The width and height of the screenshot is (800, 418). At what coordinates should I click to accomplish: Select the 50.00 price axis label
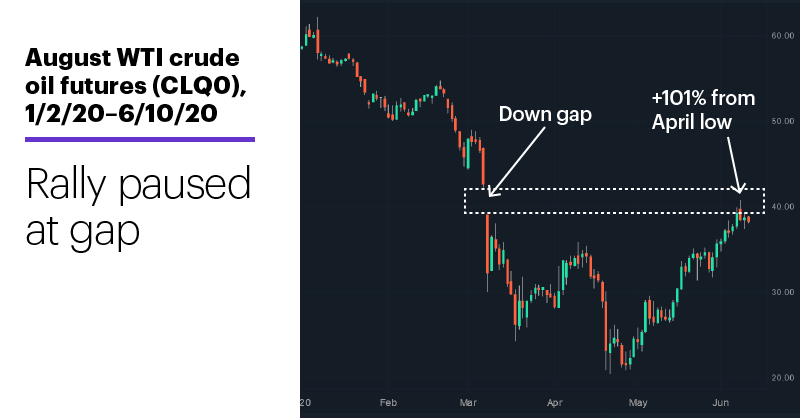click(x=783, y=121)
